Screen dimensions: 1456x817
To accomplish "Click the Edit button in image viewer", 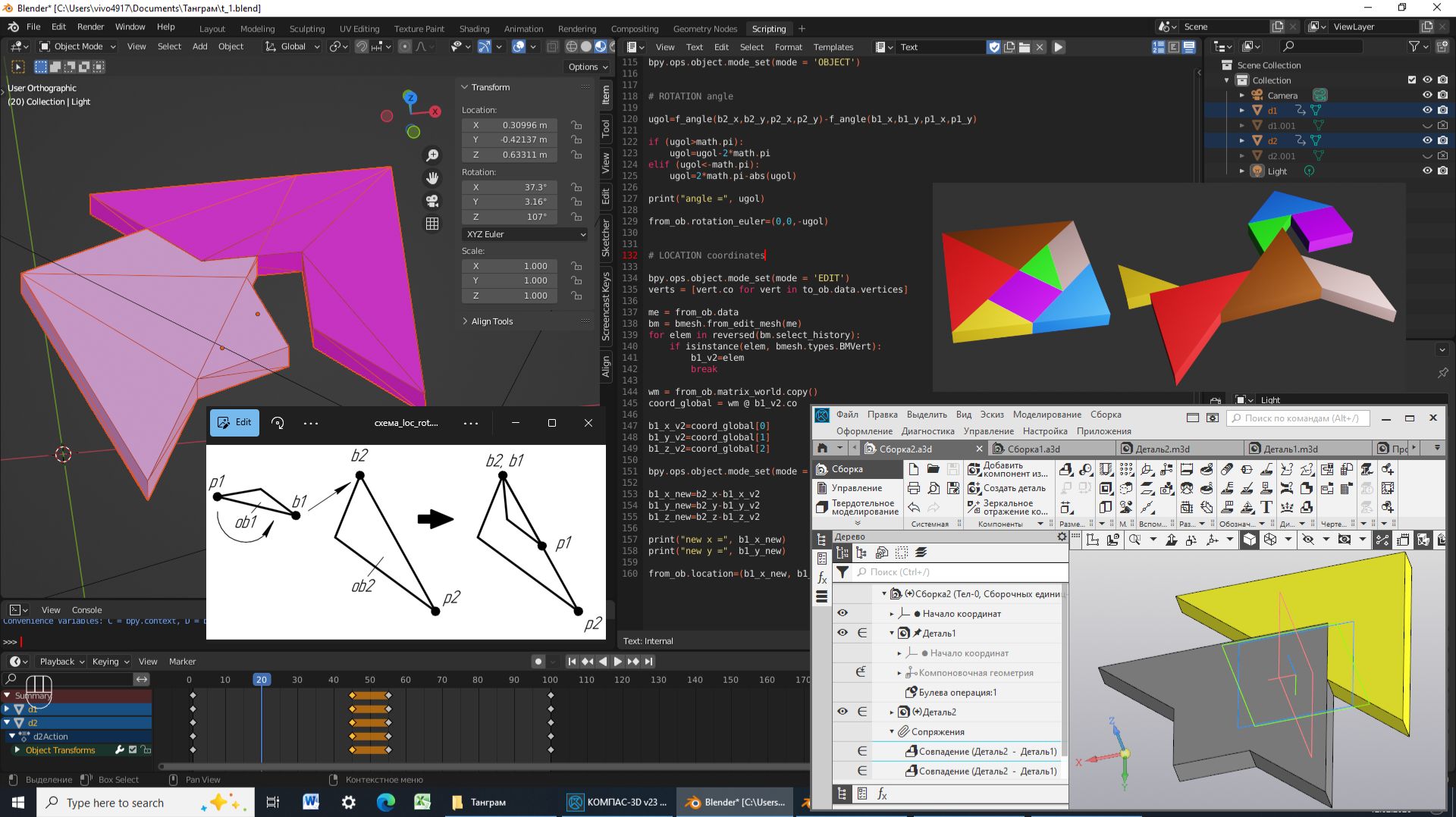I will (234, 423).
